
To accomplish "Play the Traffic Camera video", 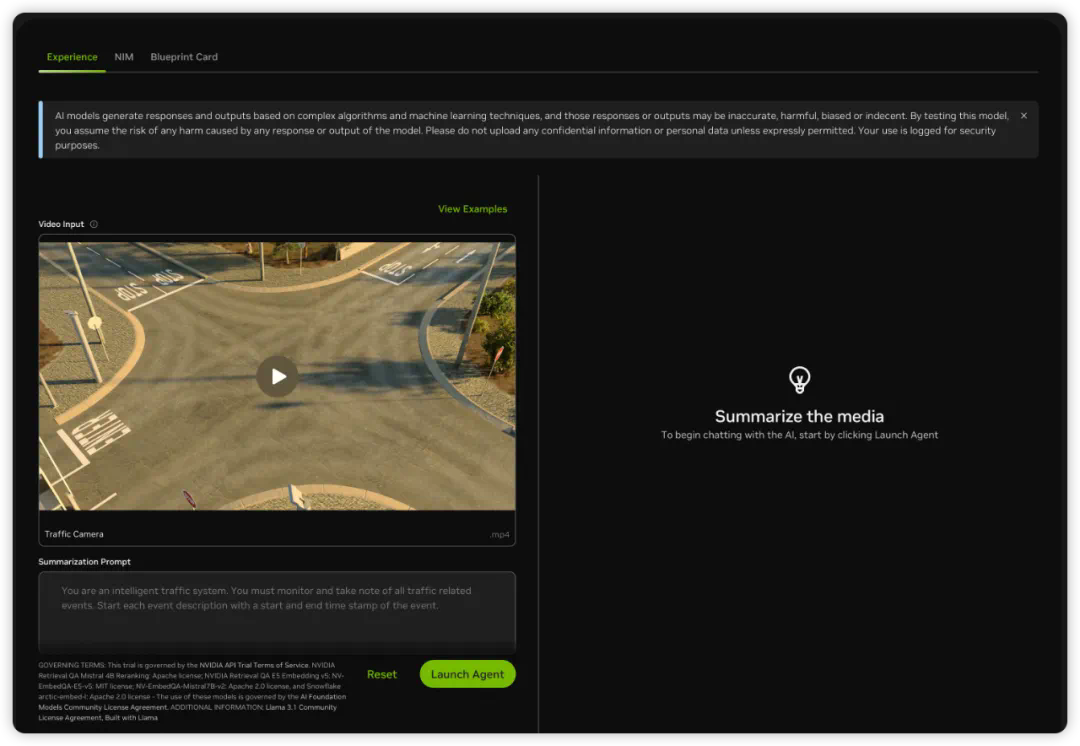I will click(278, 376).
